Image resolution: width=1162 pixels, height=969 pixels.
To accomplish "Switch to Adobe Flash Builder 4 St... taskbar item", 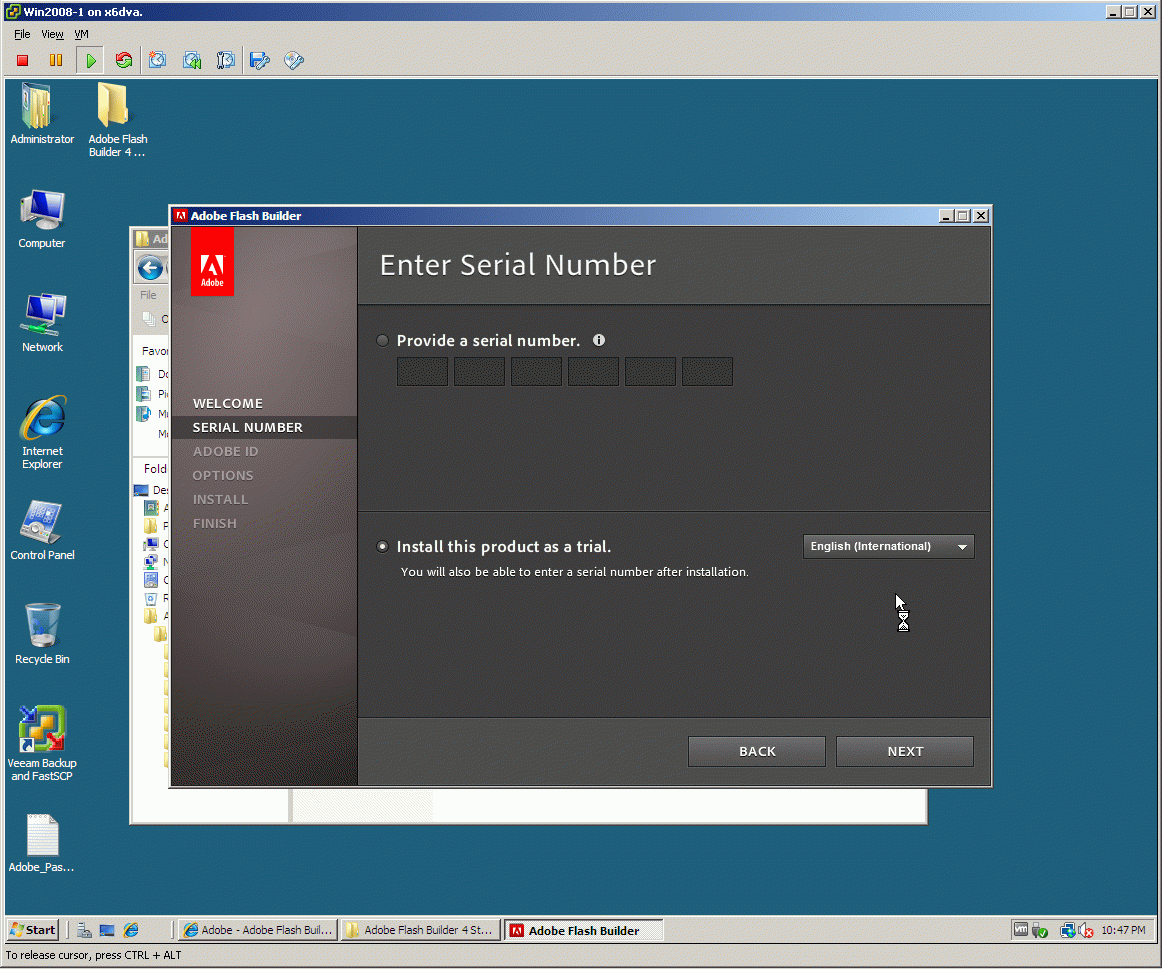I will pyautogui.click(x=420, y=930).
